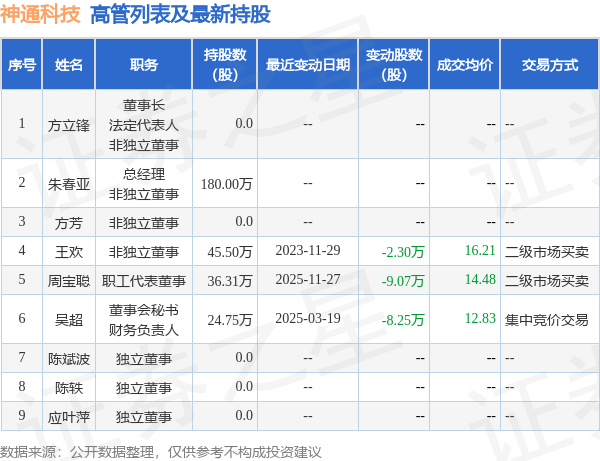
Task: Click the name 应叶萍
Action: point(68,417)
